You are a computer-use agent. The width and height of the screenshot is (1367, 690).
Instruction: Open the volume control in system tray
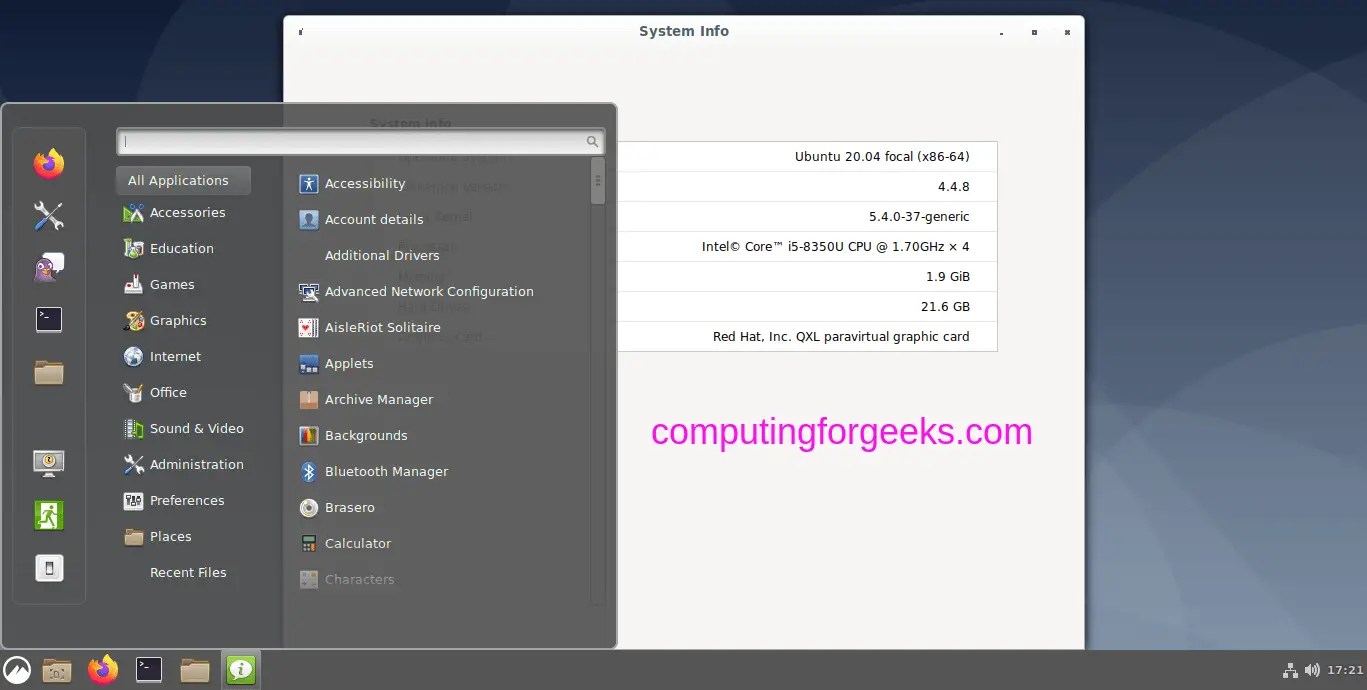coord(1312,670)
